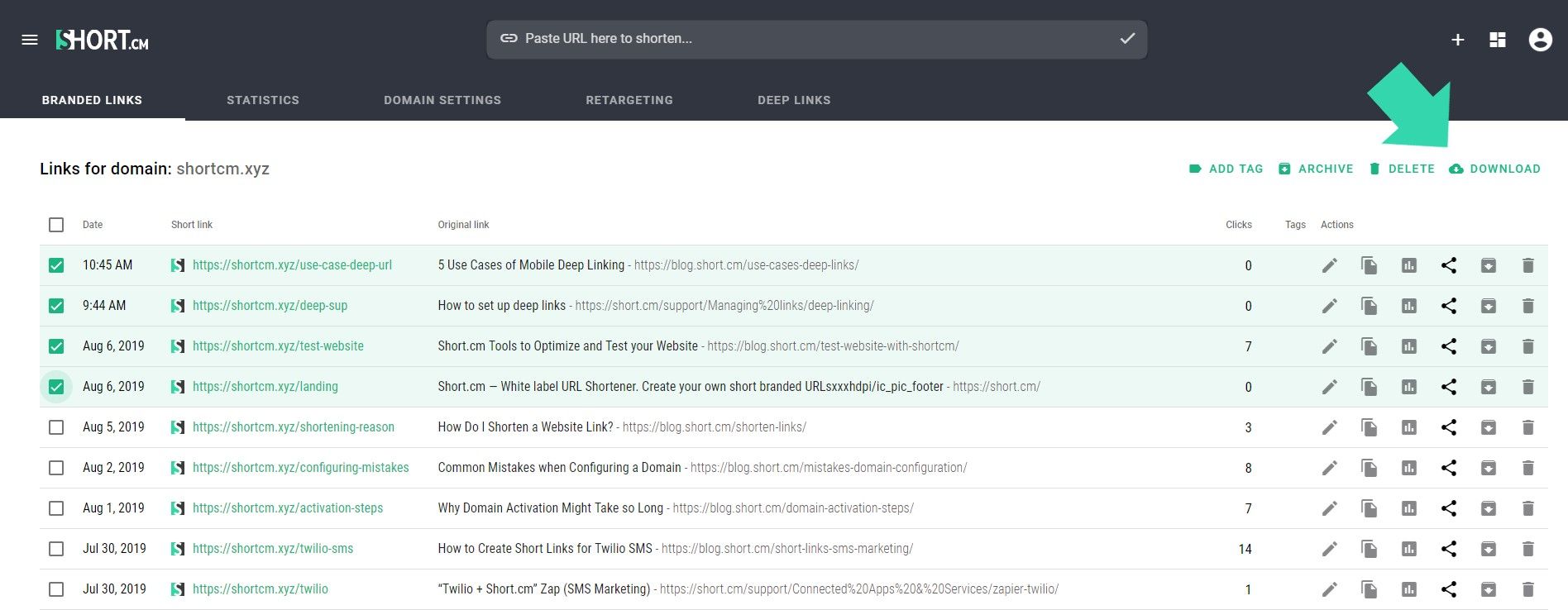This screenshot has height=610, width=1568.
Task: Click the Clicks column header
Action: pyautogui.click(x=1239, y=225)
